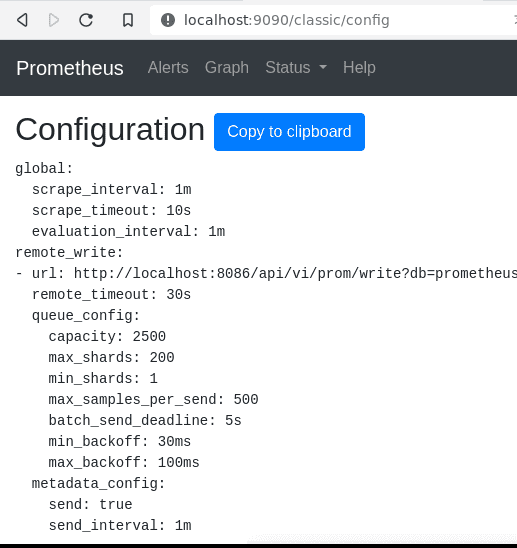This screenshot has width=517, height=548.
Task: Open the Help link in the navbar
Action: tap(359, 67)
